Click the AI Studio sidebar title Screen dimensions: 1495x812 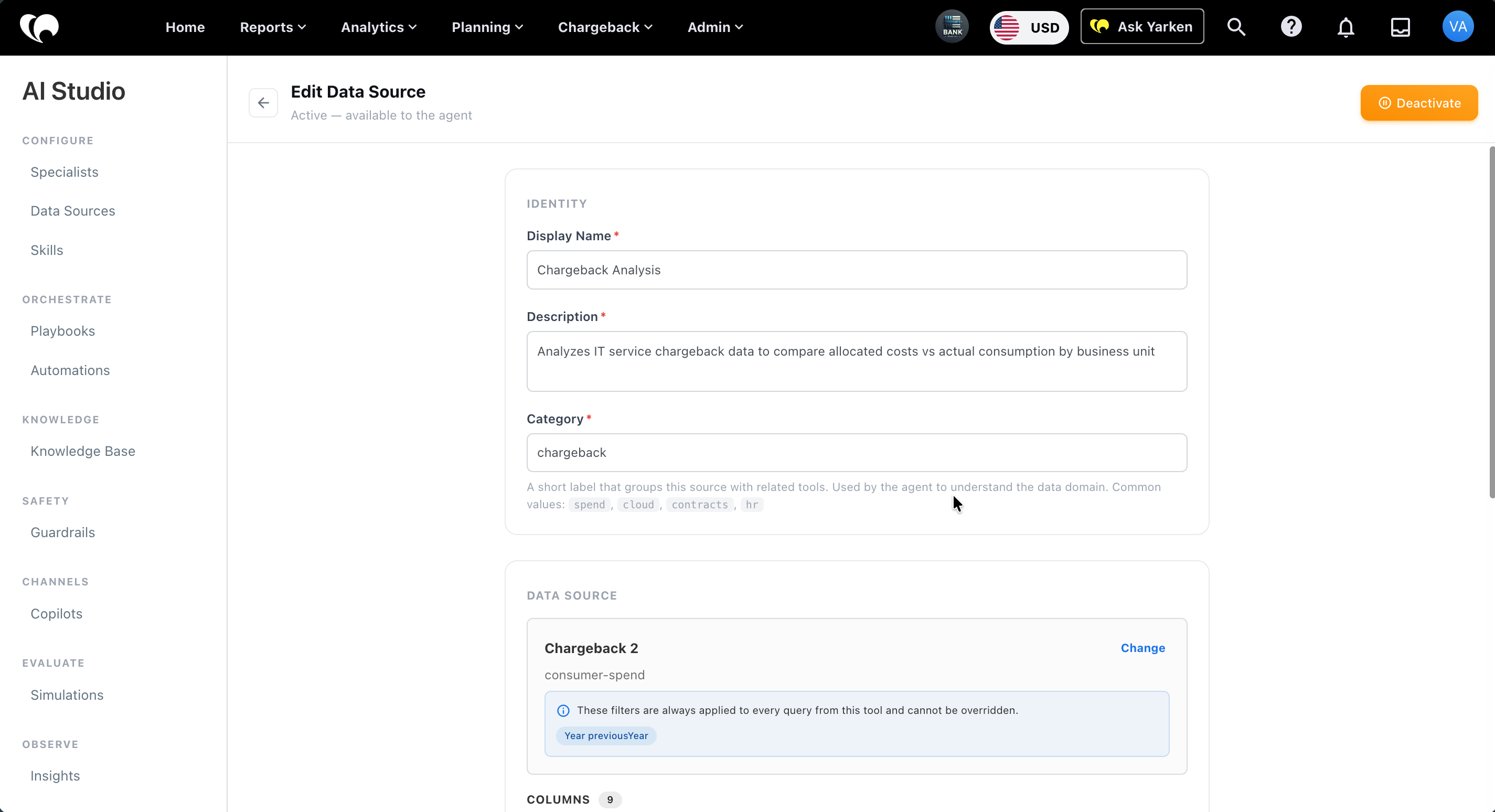[x=74, y=91]
